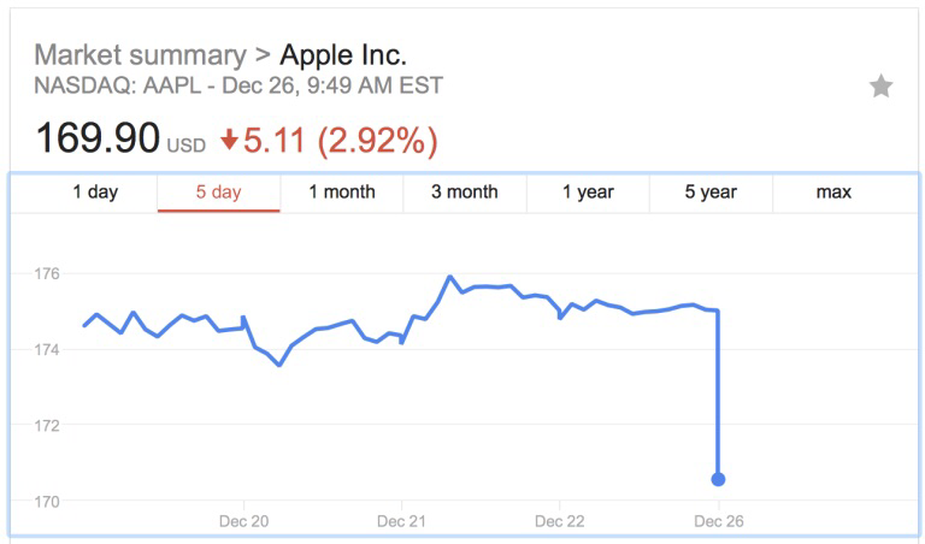The image size is (925, 544).
Task: Click the red down arrow indicator
Action: (x=229, y=141)
